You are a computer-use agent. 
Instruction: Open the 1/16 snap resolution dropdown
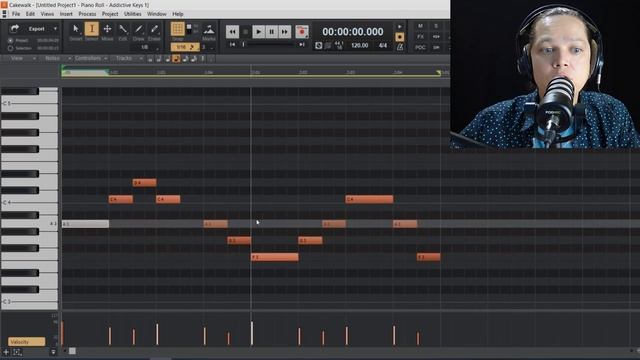tap(184, 47)
